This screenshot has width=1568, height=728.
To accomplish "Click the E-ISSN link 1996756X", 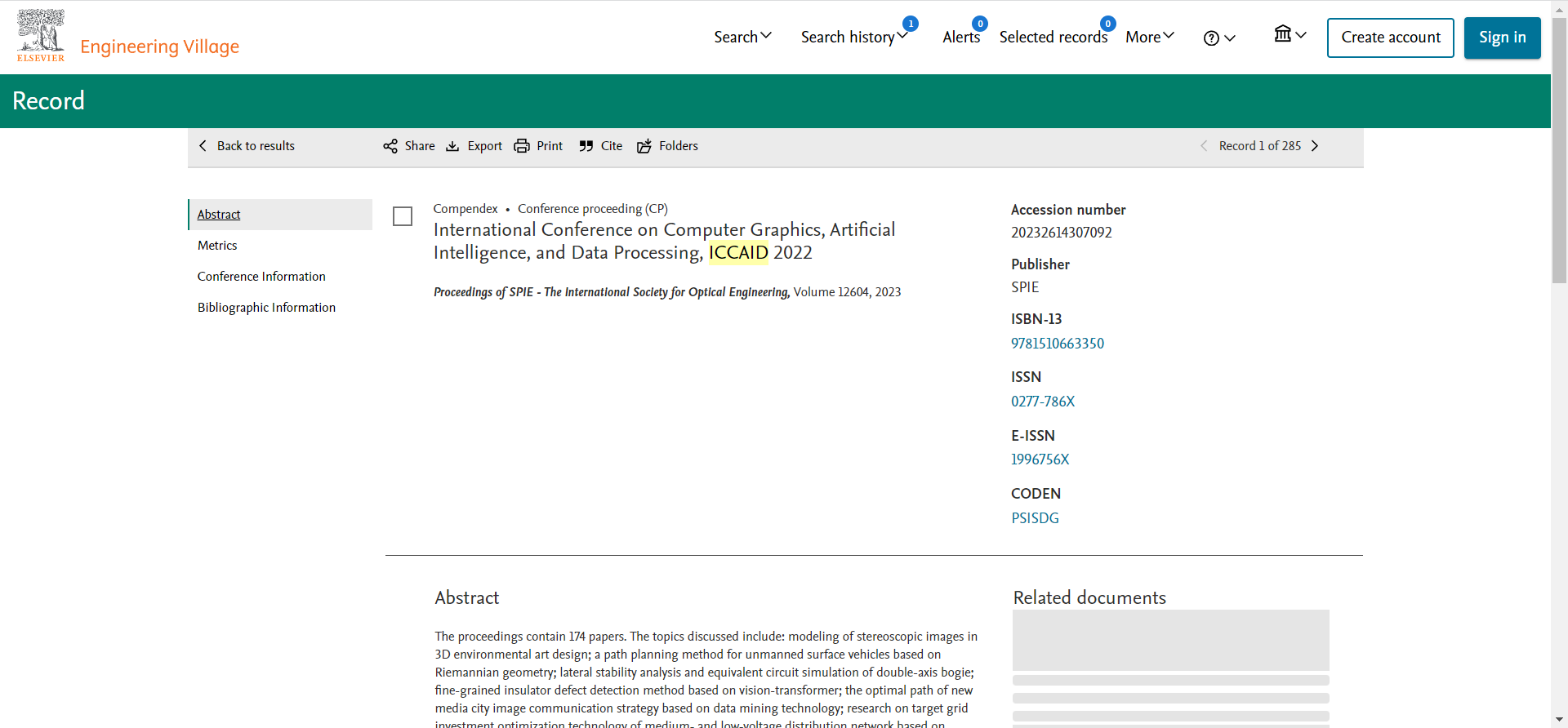I will (1040, 459).
